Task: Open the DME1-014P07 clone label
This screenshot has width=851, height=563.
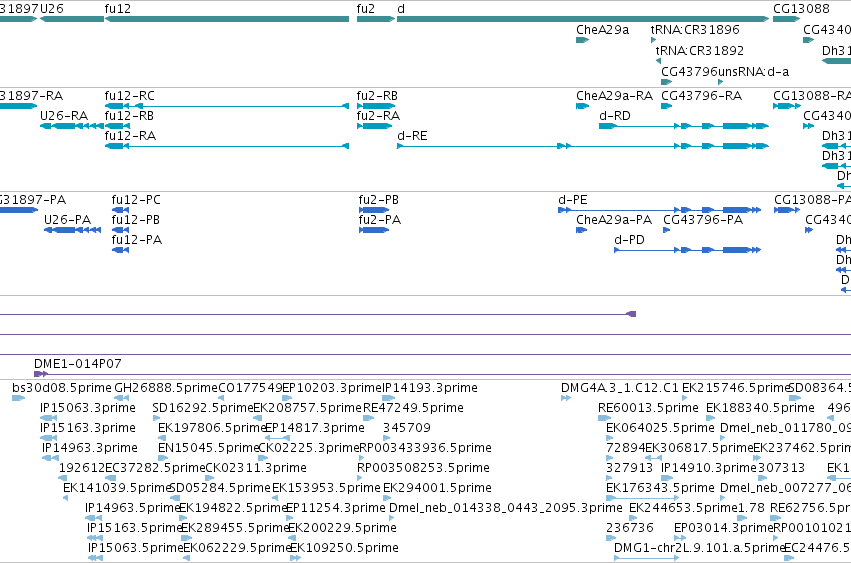Action: tap(78, 364)
